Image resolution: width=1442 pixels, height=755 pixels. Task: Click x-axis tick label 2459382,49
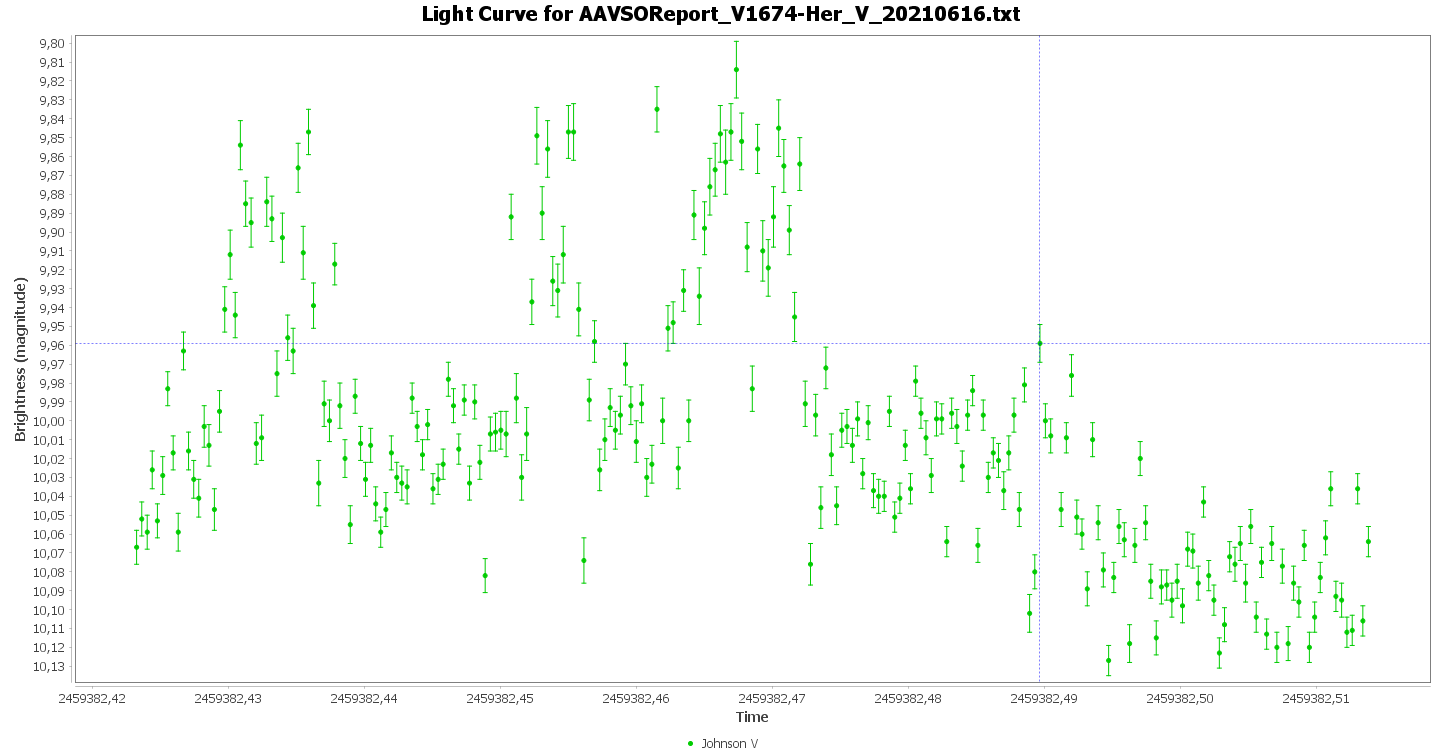1043,698
